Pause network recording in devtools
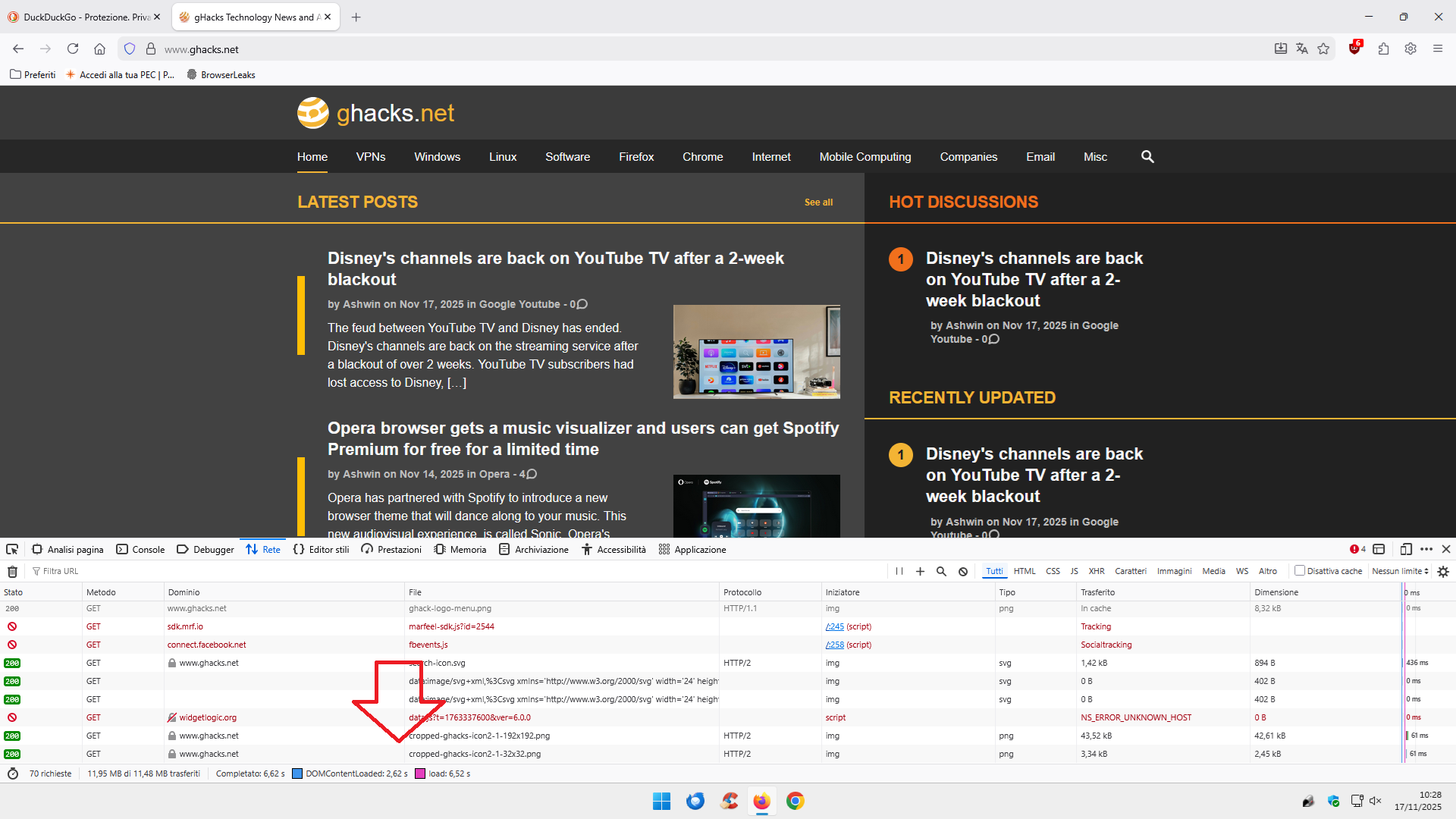This screenshot has width=1456, height=819. pyautogui.click(x=899, y=571)
